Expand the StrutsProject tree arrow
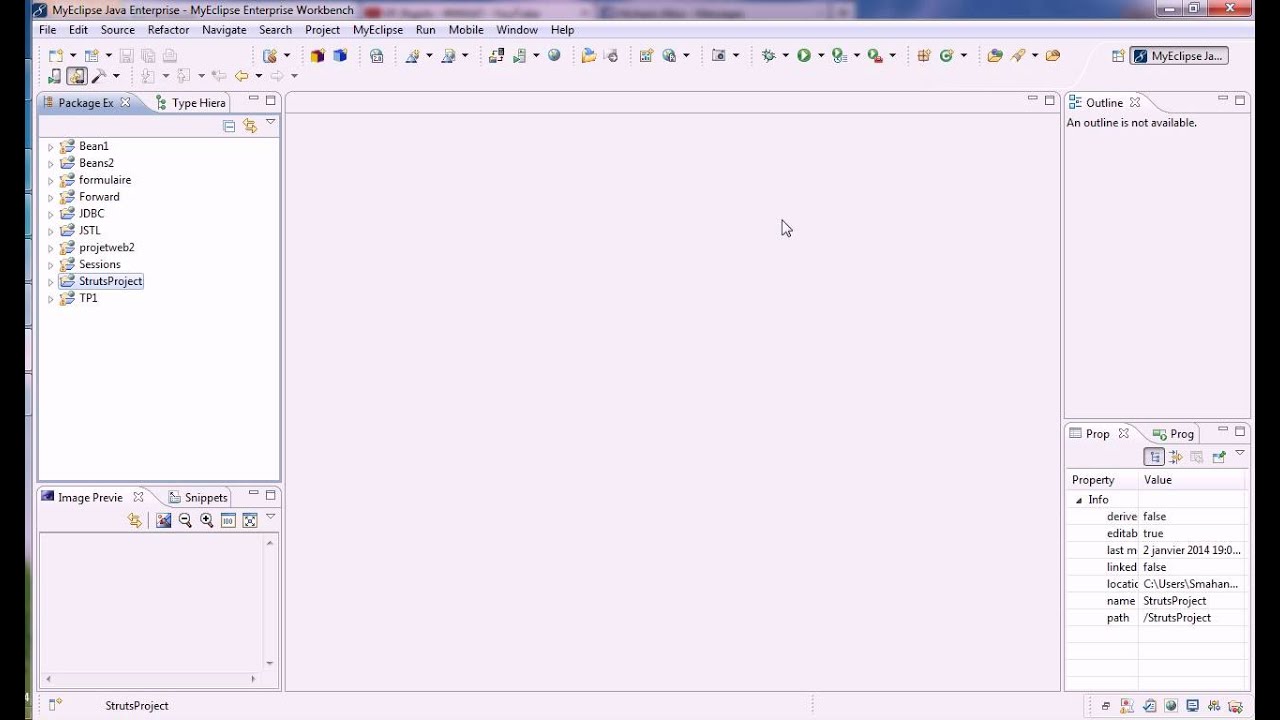The height and width of the screenshot is (720, 1280). point(51,282)
